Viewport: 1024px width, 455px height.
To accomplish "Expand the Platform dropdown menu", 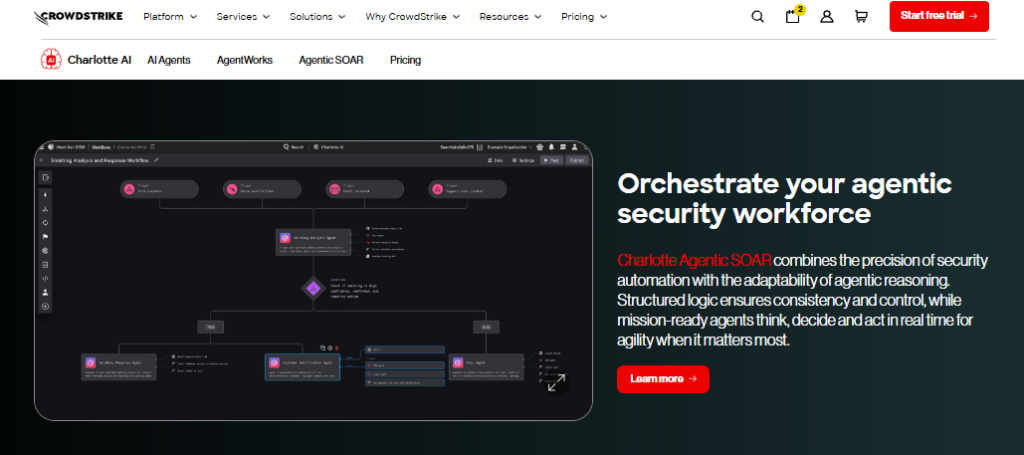I will click(170, 17).
